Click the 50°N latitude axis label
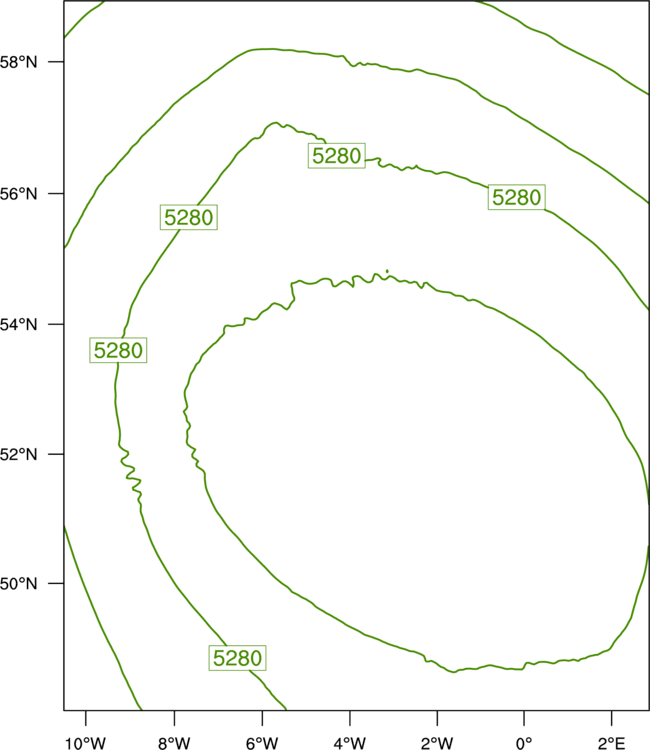The image size is (650, 750). [18, 584]
